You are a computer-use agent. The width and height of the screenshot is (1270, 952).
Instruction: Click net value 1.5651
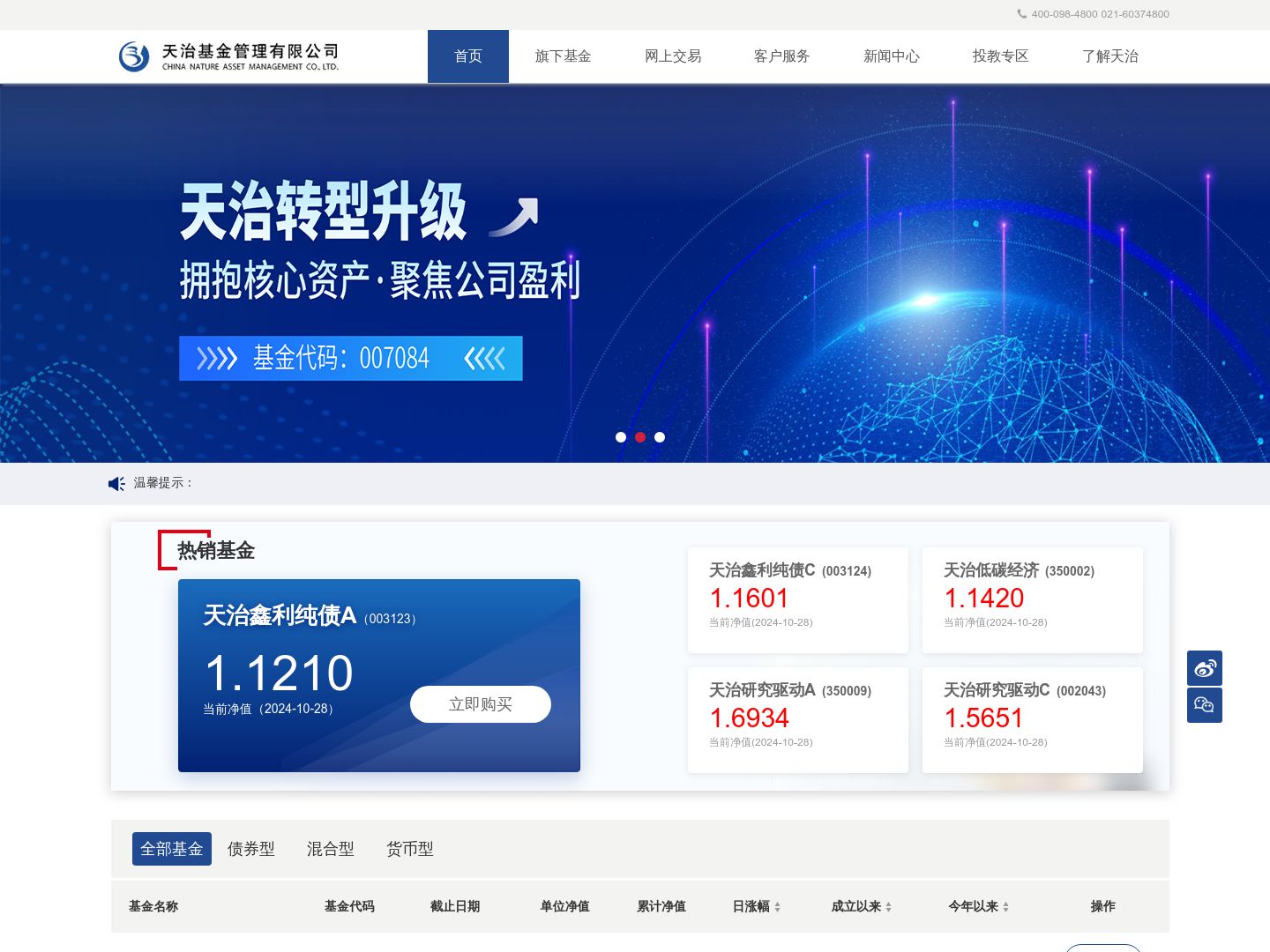tap(984, 718)
